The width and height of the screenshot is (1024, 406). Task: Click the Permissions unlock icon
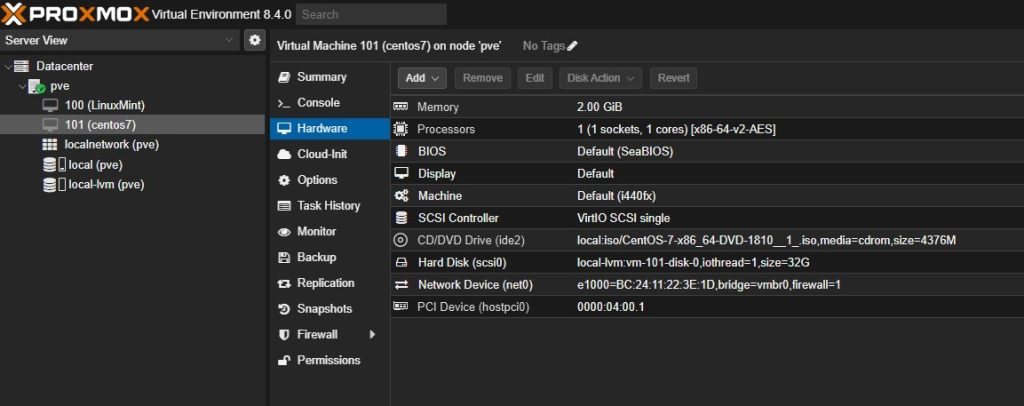pyautogui.click(x=283, y=360)
